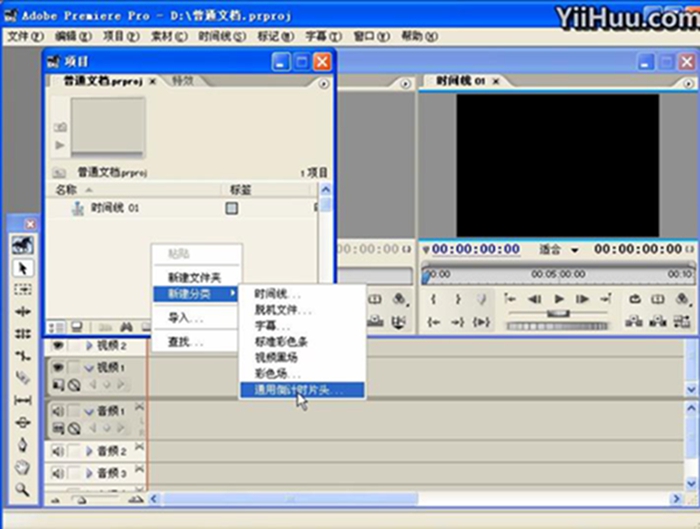
Task: Open the 时间线 menu in menu bar
Action: (x=222, y=36)
